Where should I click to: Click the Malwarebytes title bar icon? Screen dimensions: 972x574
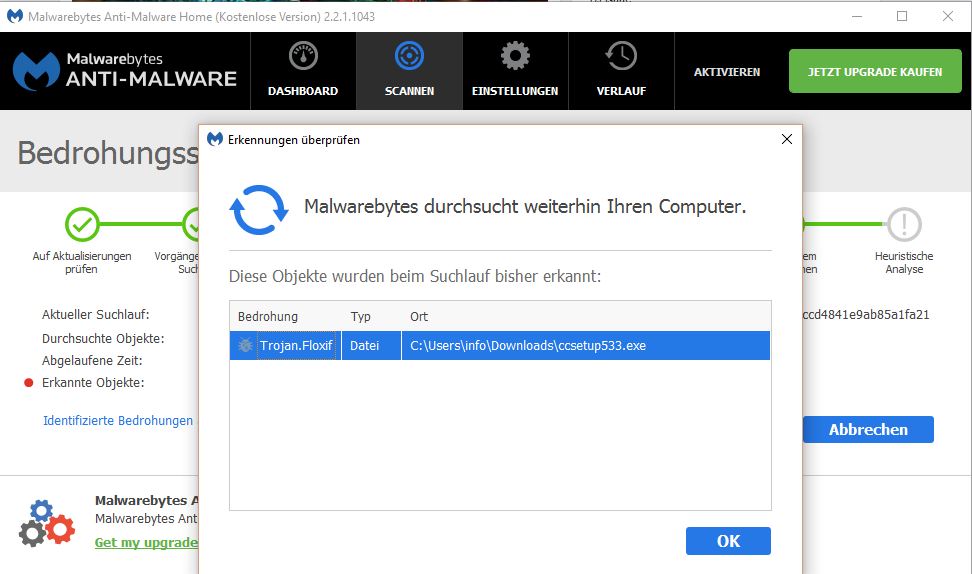15,16
